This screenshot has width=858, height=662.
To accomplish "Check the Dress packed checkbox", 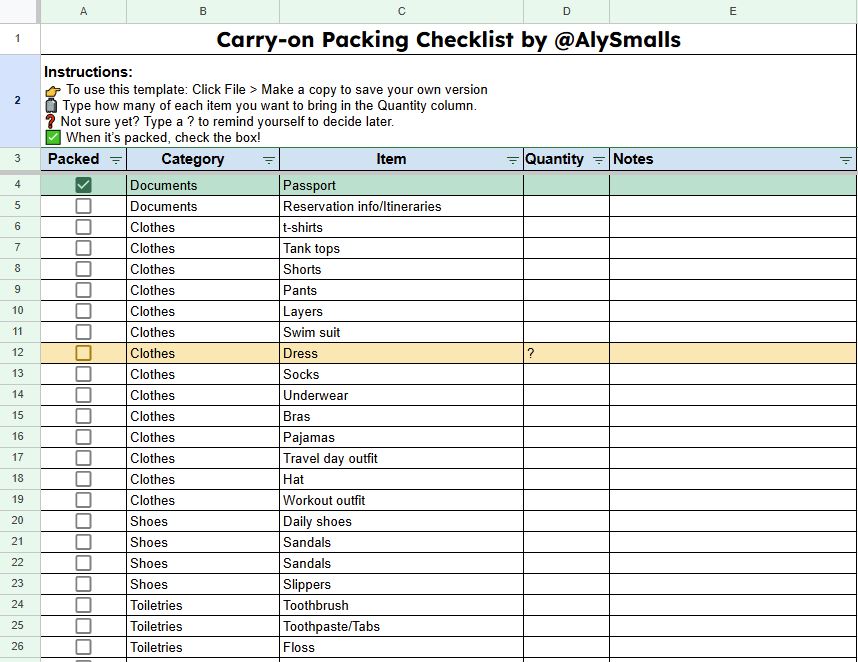I will coord(83,353).
